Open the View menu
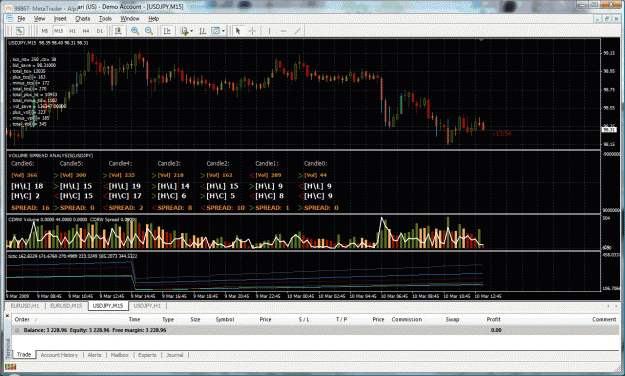Screen dimensions: 625x376 (39, 19)
